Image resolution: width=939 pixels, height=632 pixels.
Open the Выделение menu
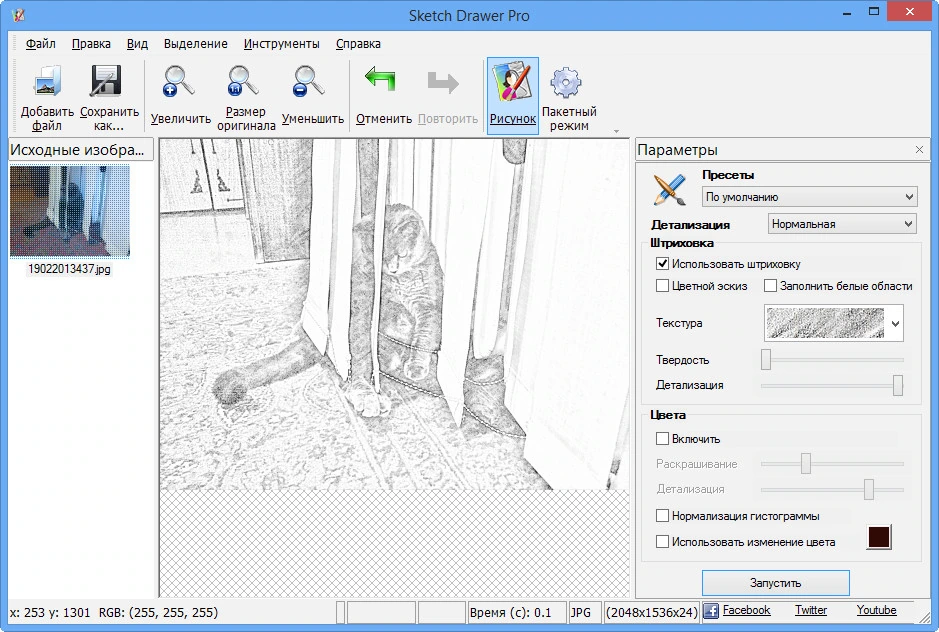pyautogui.click(x=196, y=44)
